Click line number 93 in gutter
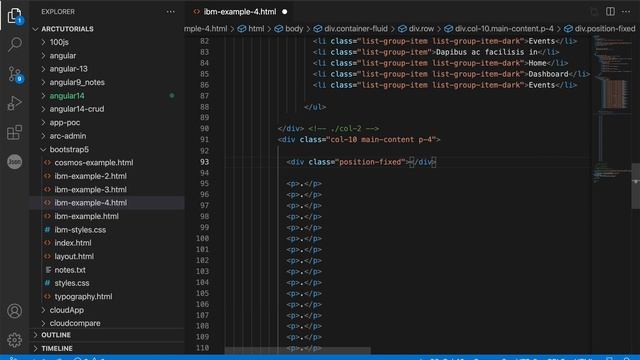The image size is (640, 360). tap(204, 162)
